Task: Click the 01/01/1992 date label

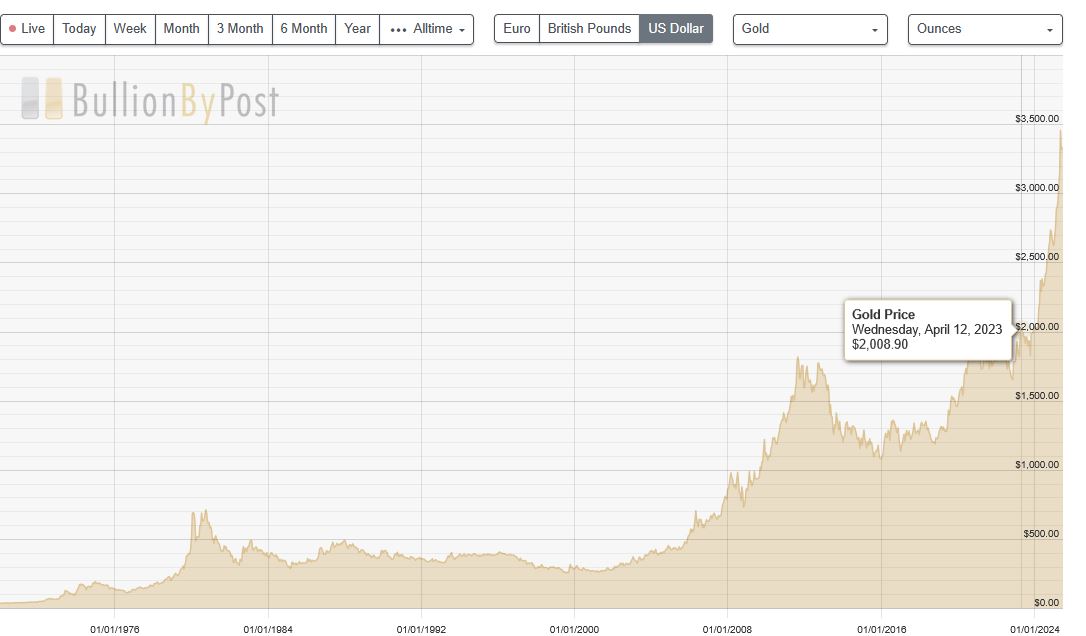Action: point(421,630)
